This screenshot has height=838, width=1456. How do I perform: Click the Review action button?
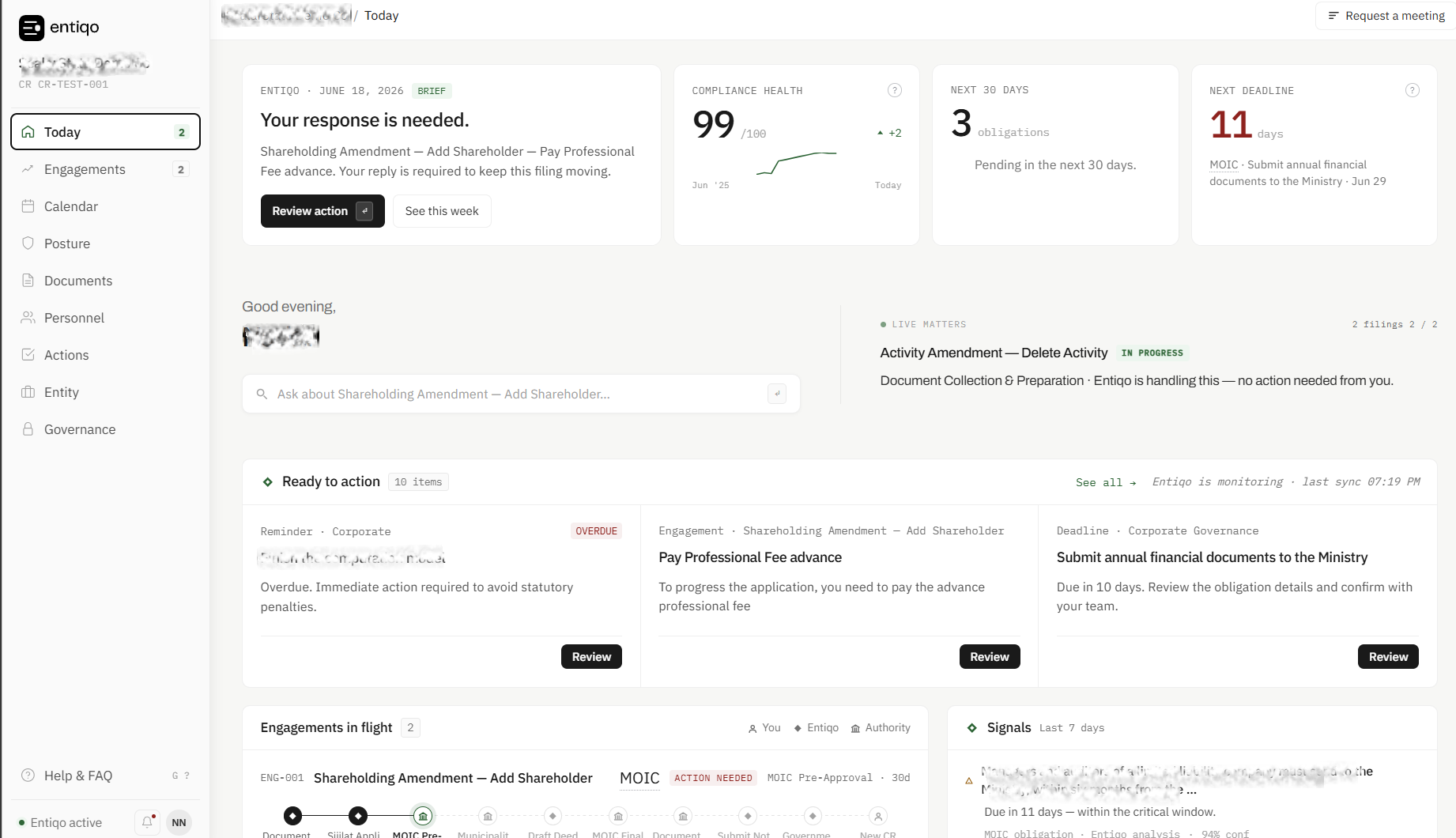(x=323, y=211)
